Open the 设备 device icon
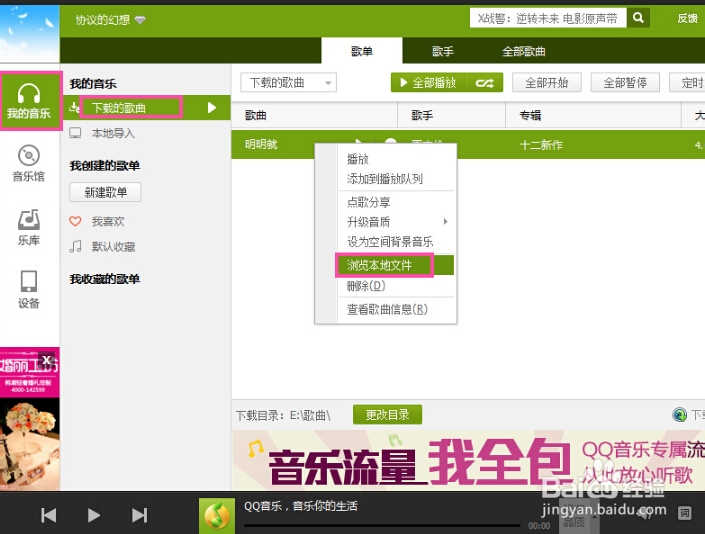The width and height of the screenshot is (705, 534). (x=29, y=281)
